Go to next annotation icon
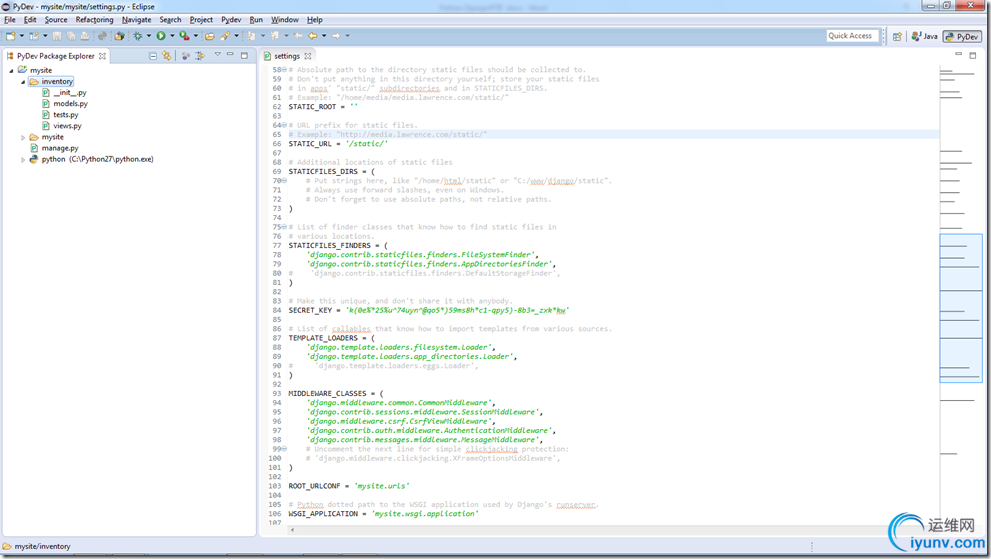Viewport: 991px width, 559px height. pos(252,36)
